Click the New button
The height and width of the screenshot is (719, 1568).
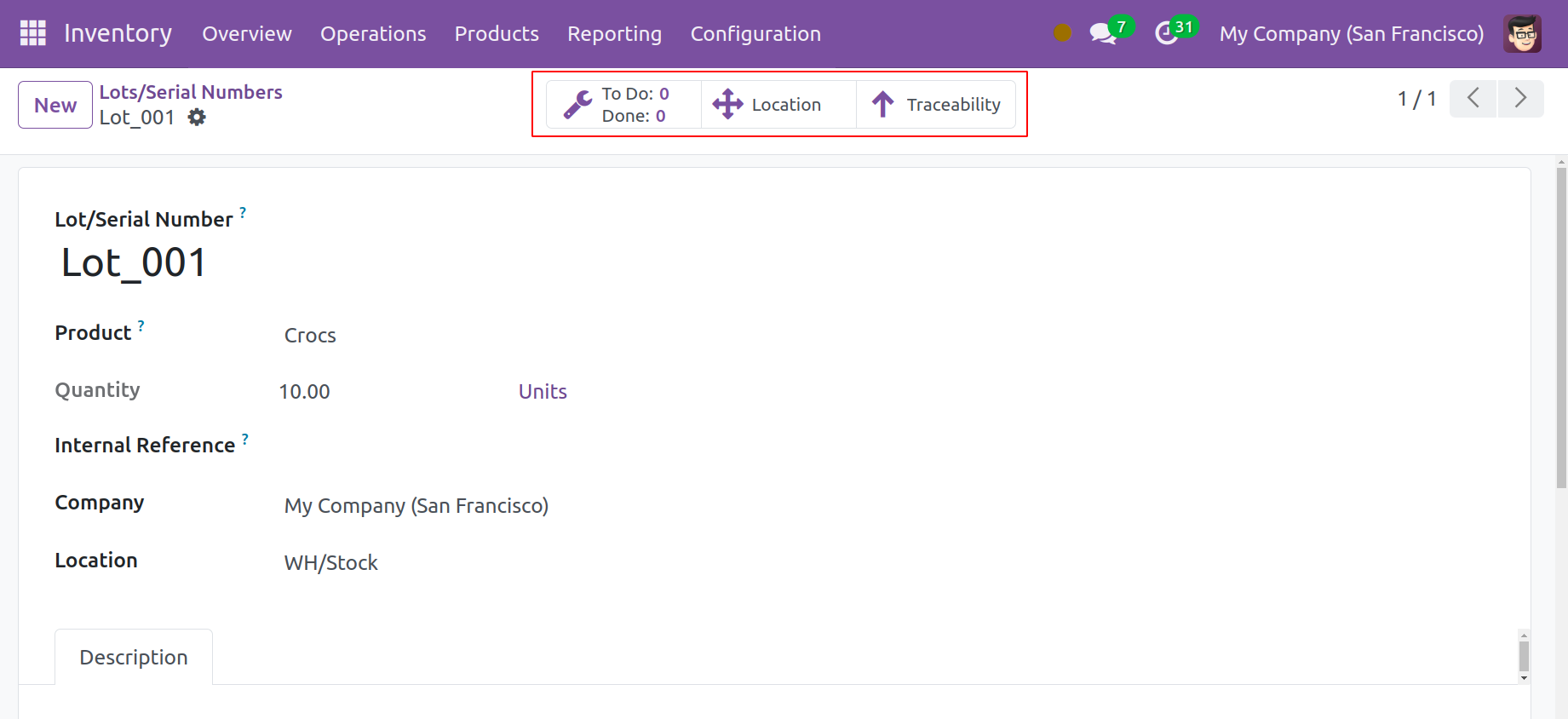pyautogui.click(x=55, y=105)
